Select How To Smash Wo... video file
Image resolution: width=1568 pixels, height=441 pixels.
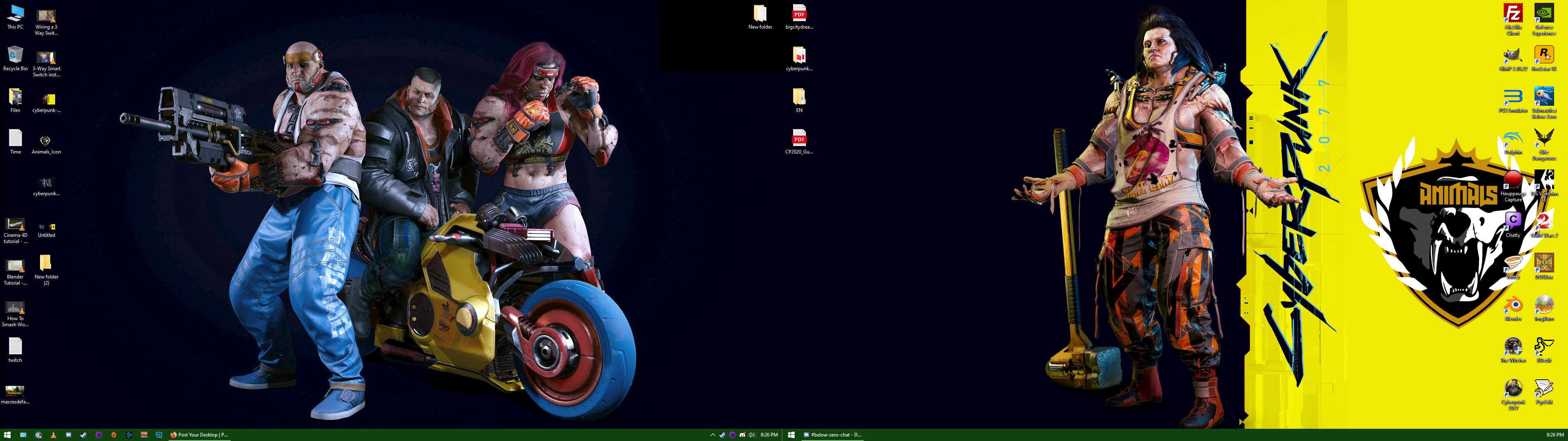(15, 314)
